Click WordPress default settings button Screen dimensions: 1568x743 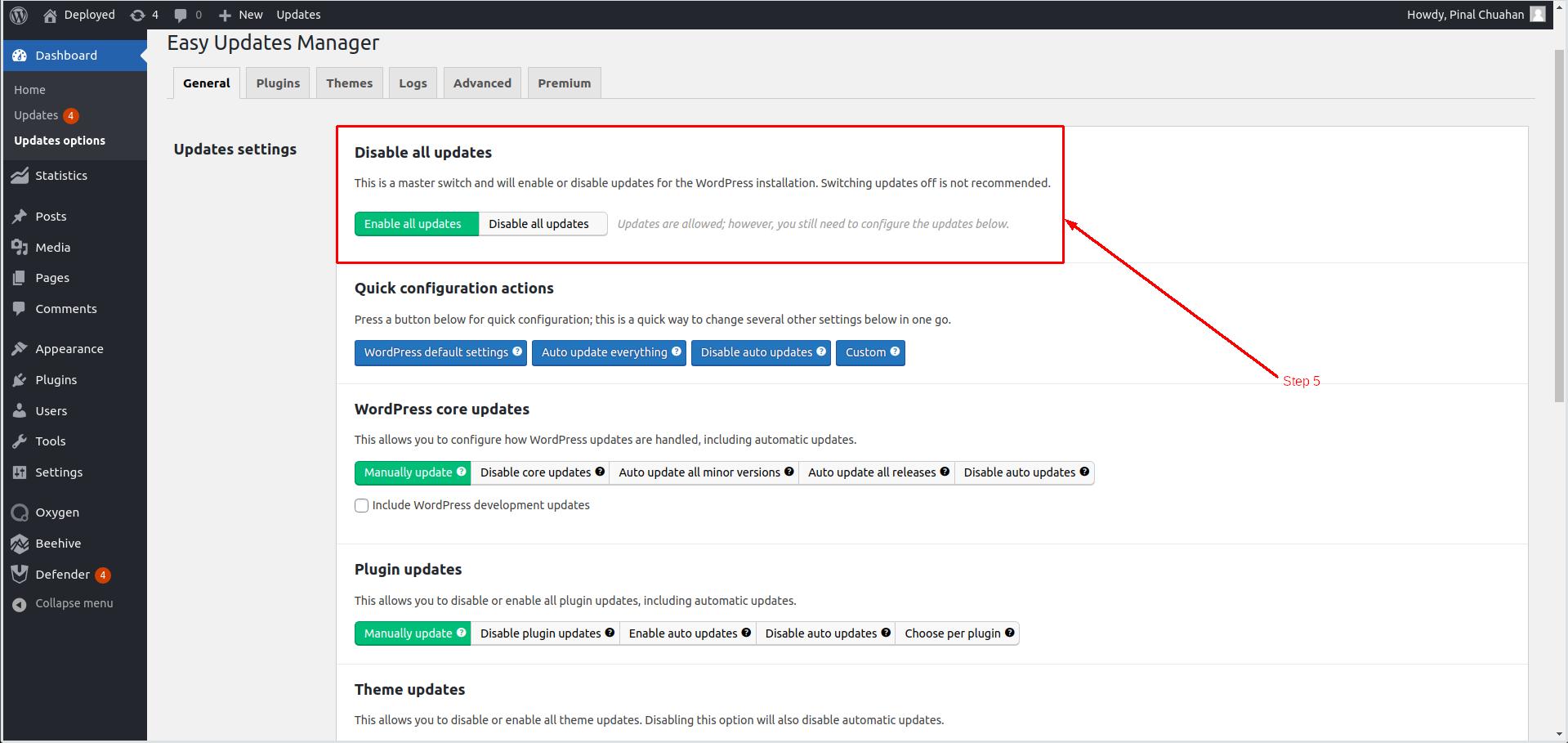pyautogui.click(x=440, y=353)
